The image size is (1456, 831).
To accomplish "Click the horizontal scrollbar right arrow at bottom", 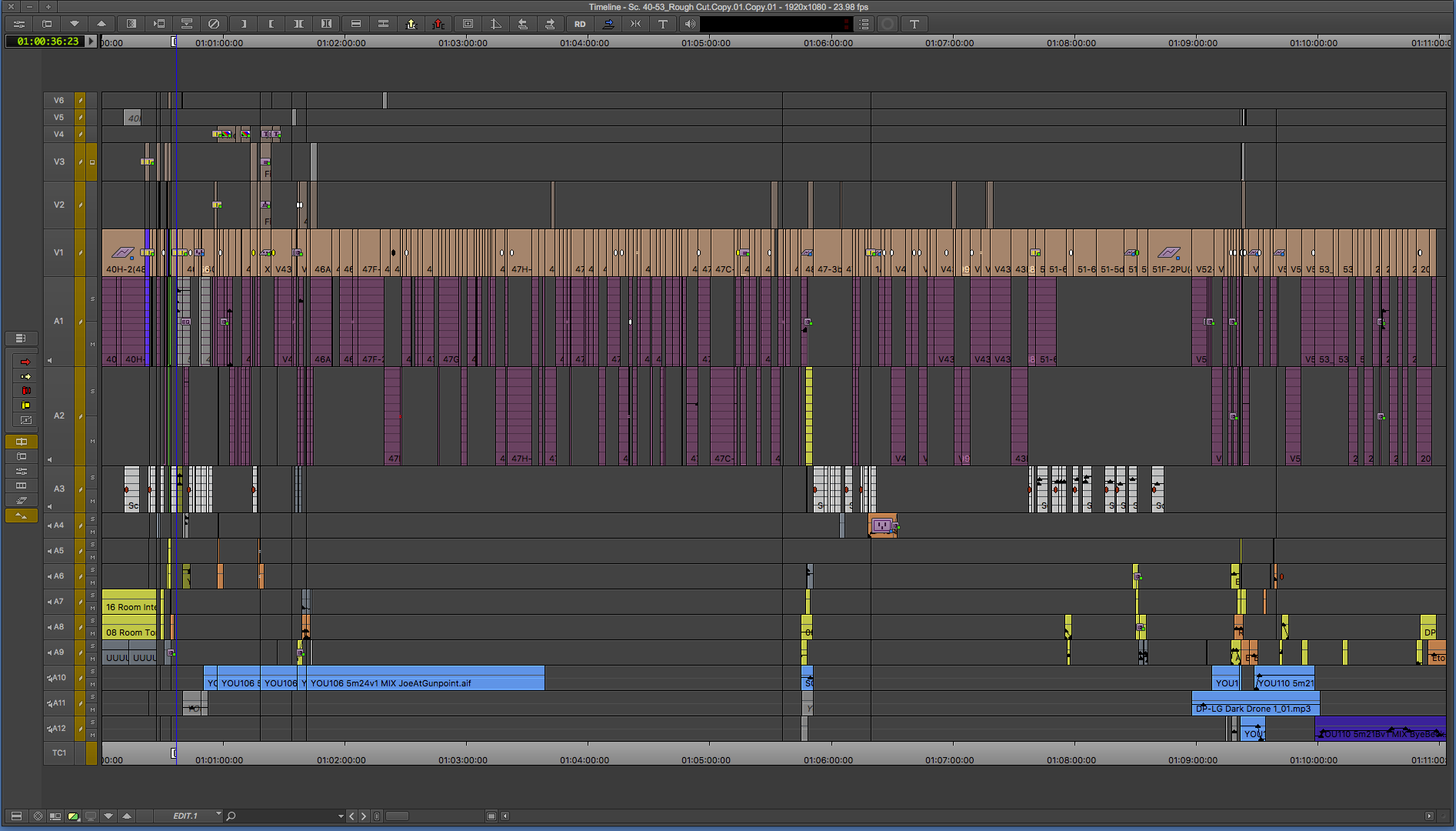I will point(1429,816).
